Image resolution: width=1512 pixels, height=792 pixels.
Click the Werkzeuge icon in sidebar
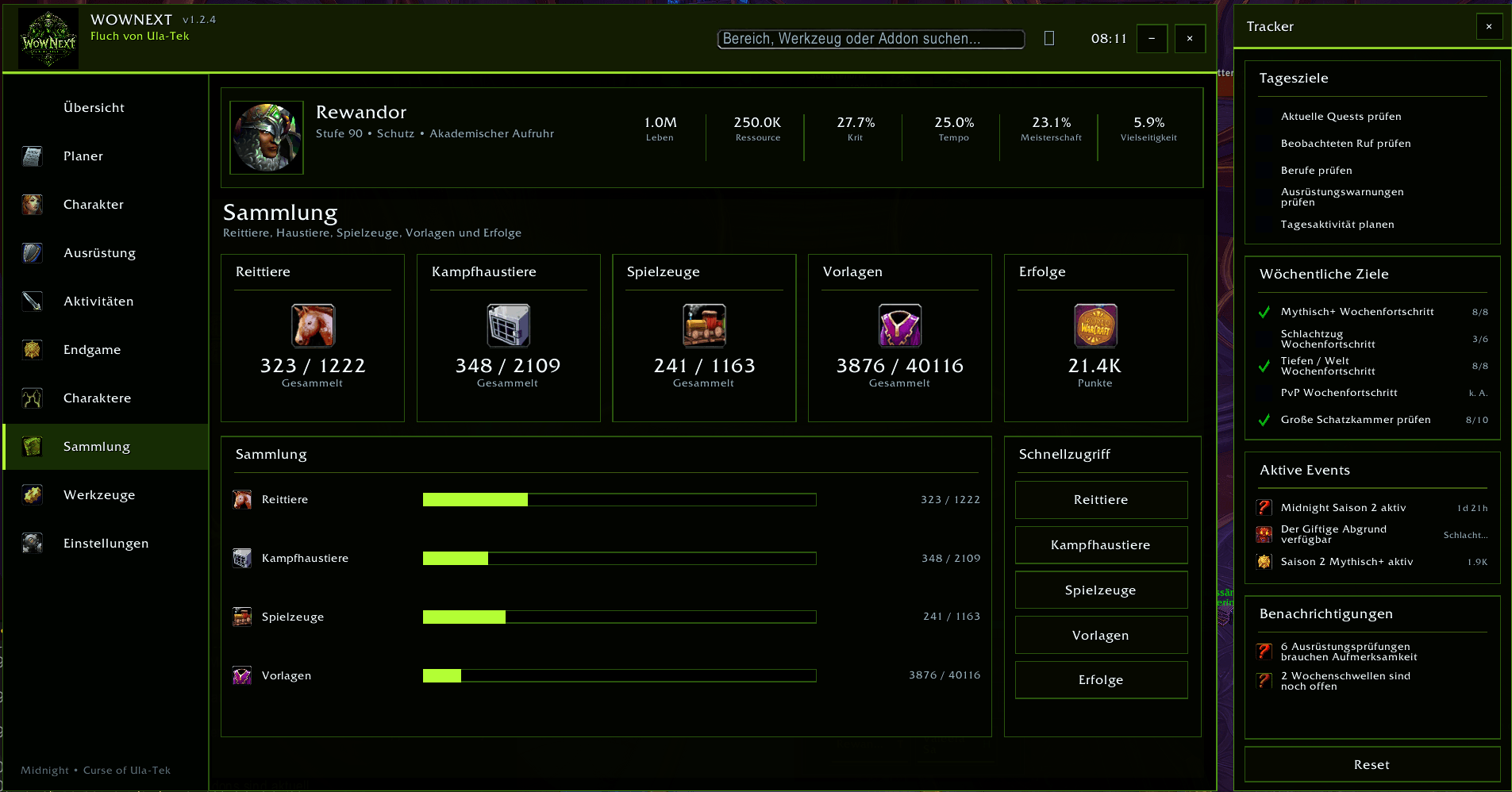coord(33,495)
